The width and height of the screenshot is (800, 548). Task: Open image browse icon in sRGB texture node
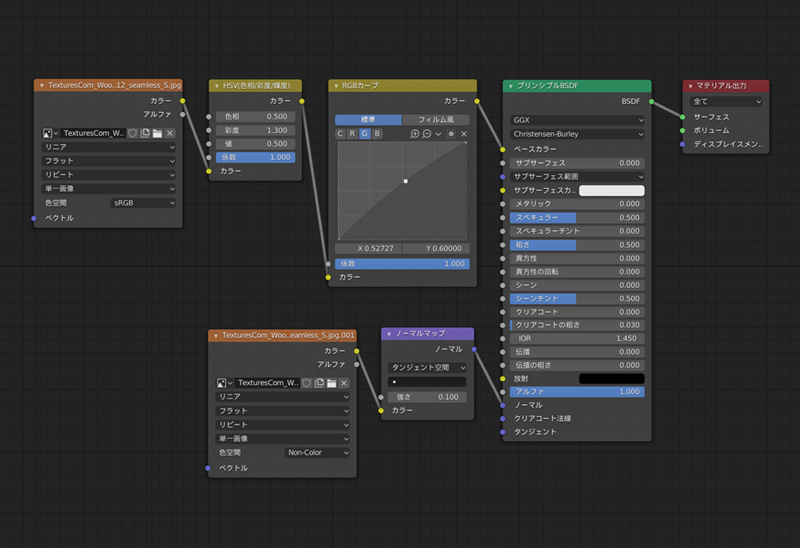tap(50, 133)
